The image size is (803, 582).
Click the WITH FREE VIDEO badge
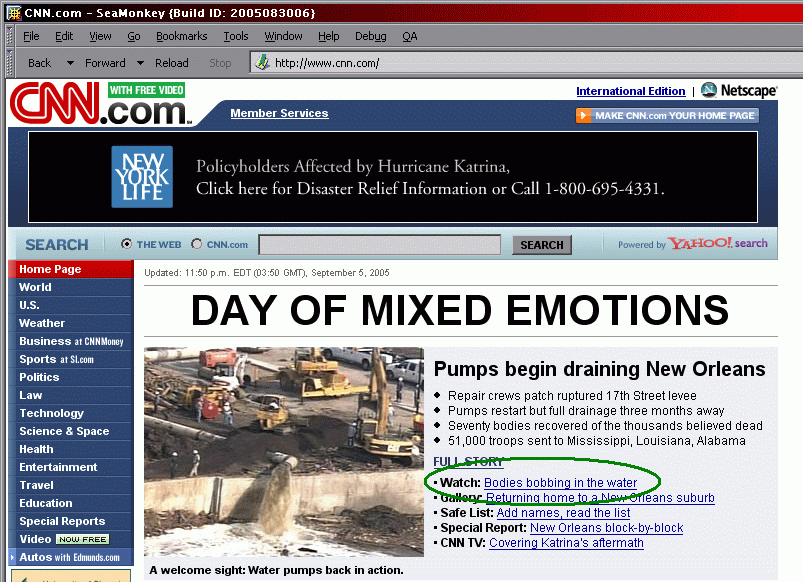click(x=146, y=90)
